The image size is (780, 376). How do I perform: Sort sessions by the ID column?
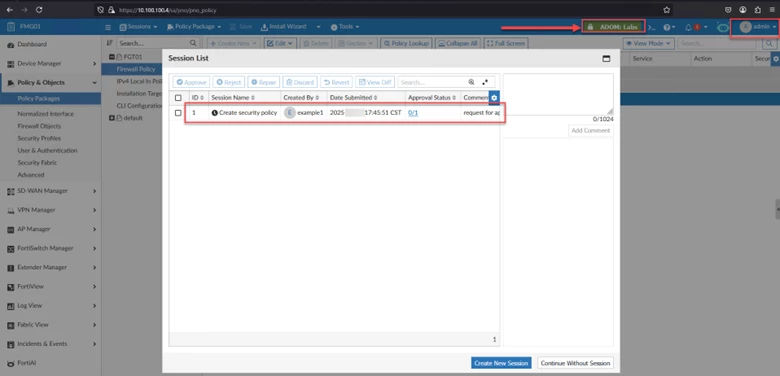(x=198, y=98)
